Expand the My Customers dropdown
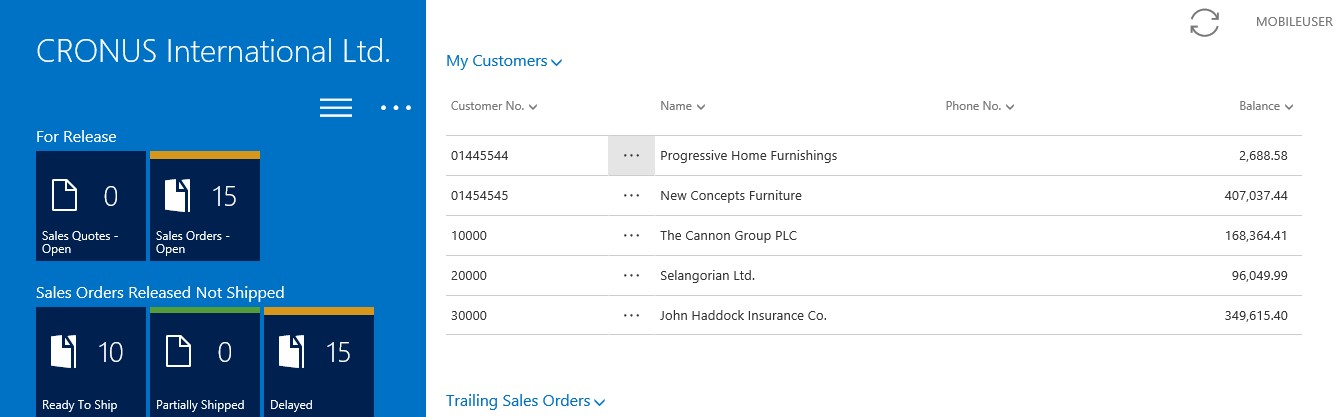The width and height of the screenshot is (1335, 417). point(504,62)
